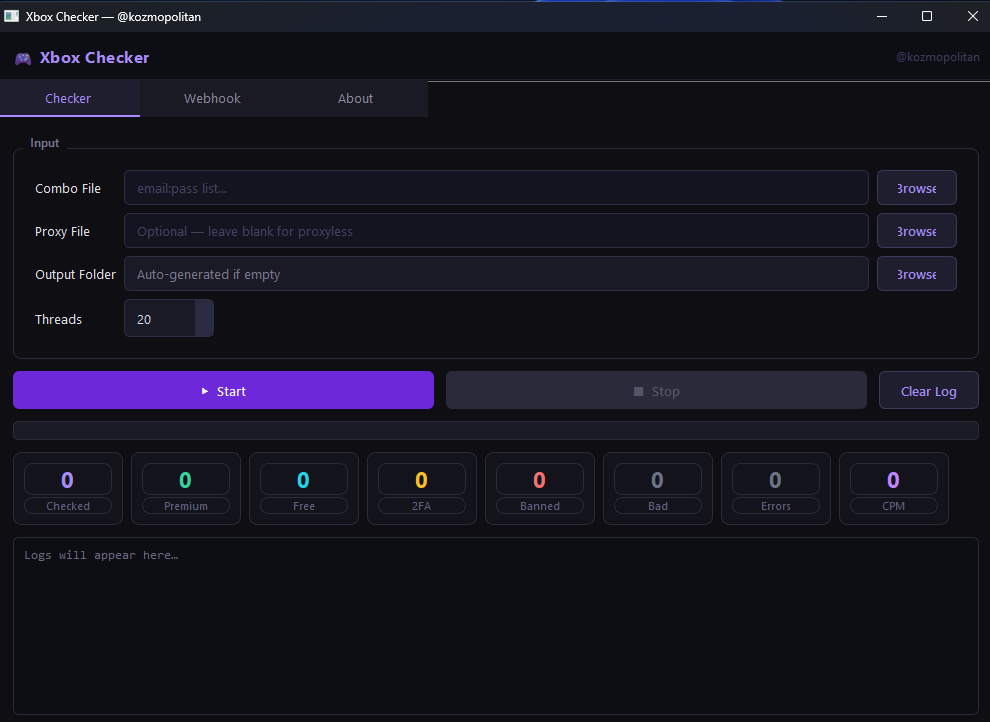Maximize the Xbox Checker window
The image size is (990, 722).
tap(927, 16)
